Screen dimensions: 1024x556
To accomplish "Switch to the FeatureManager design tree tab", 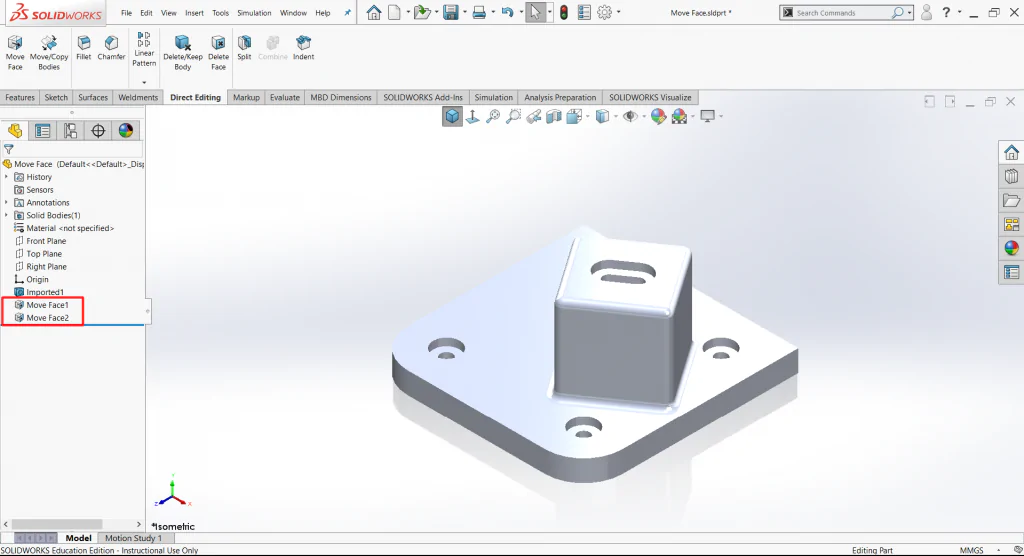I will 14,131.
